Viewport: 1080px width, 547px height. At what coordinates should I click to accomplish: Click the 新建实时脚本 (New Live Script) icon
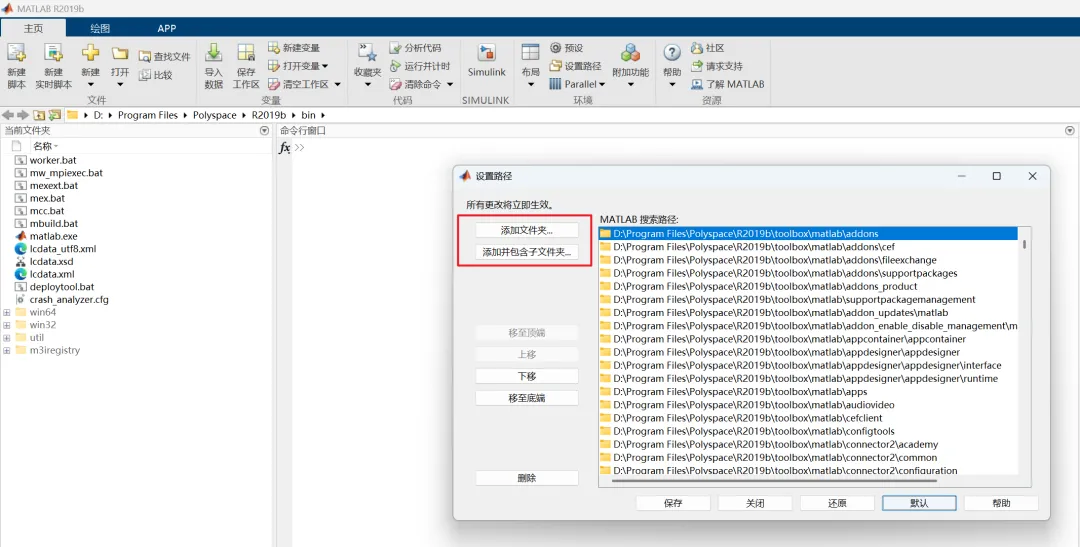[x=53, y=54]
